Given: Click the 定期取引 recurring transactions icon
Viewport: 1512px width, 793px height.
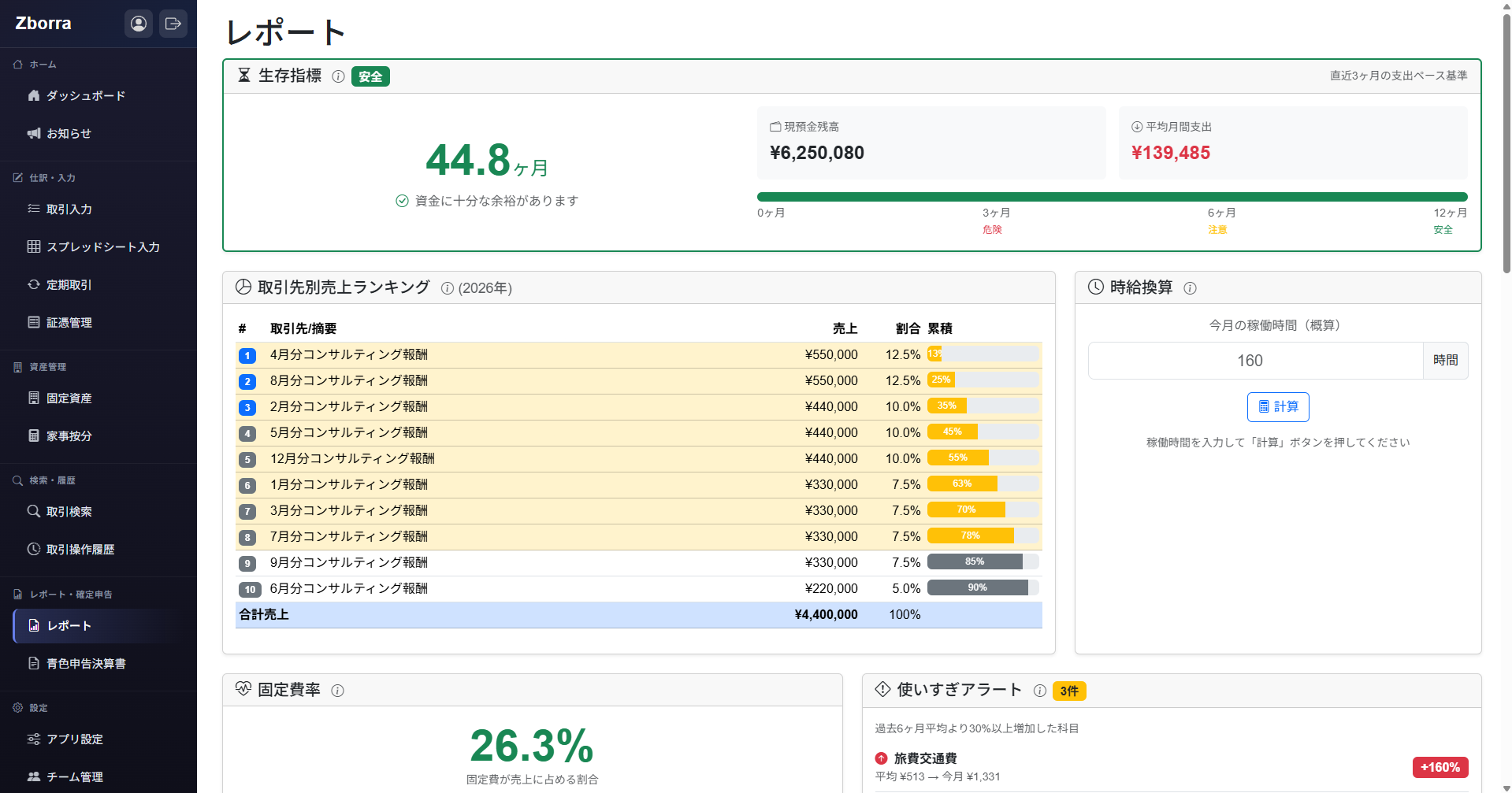Looking at the screenshot, I should [33, 284].
